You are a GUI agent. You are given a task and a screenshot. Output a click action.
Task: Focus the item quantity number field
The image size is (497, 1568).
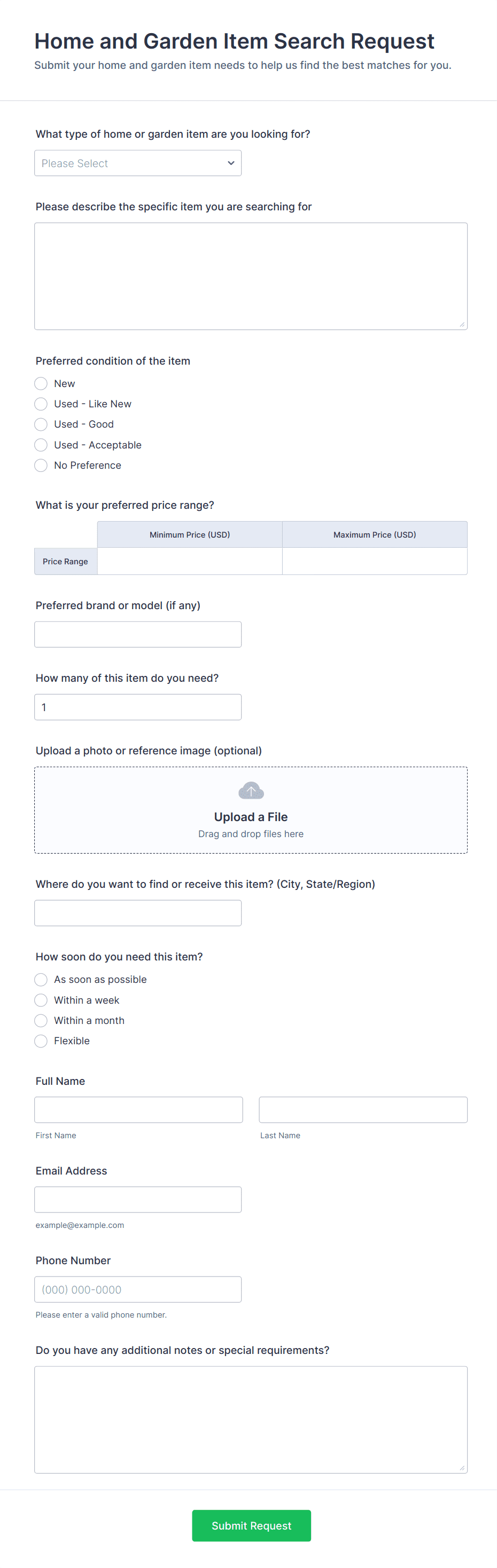pos(138,707)
